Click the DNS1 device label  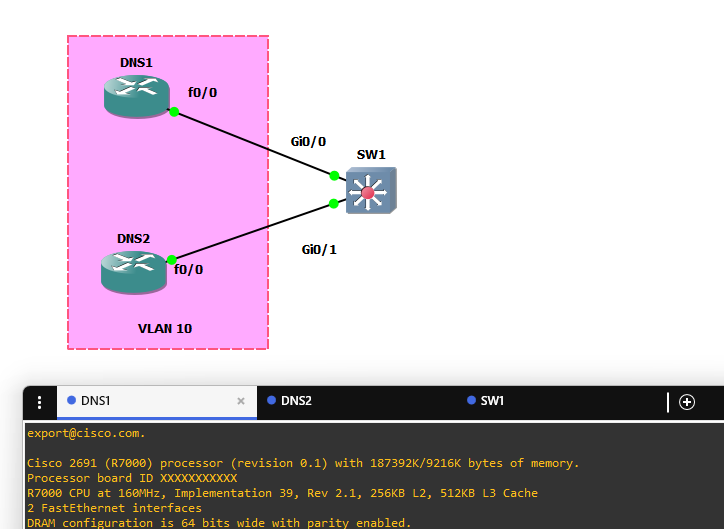coord(136,63)
